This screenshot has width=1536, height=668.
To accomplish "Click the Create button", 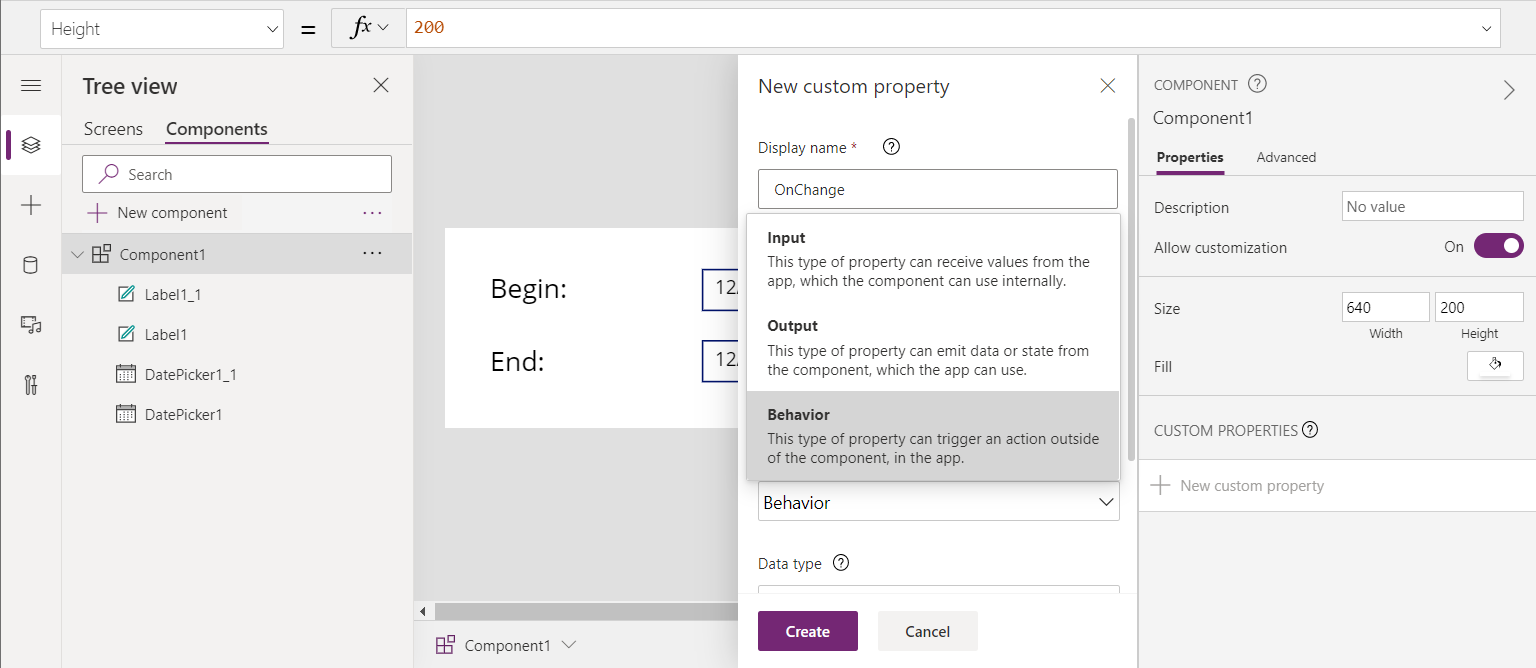I will point(807,631).
